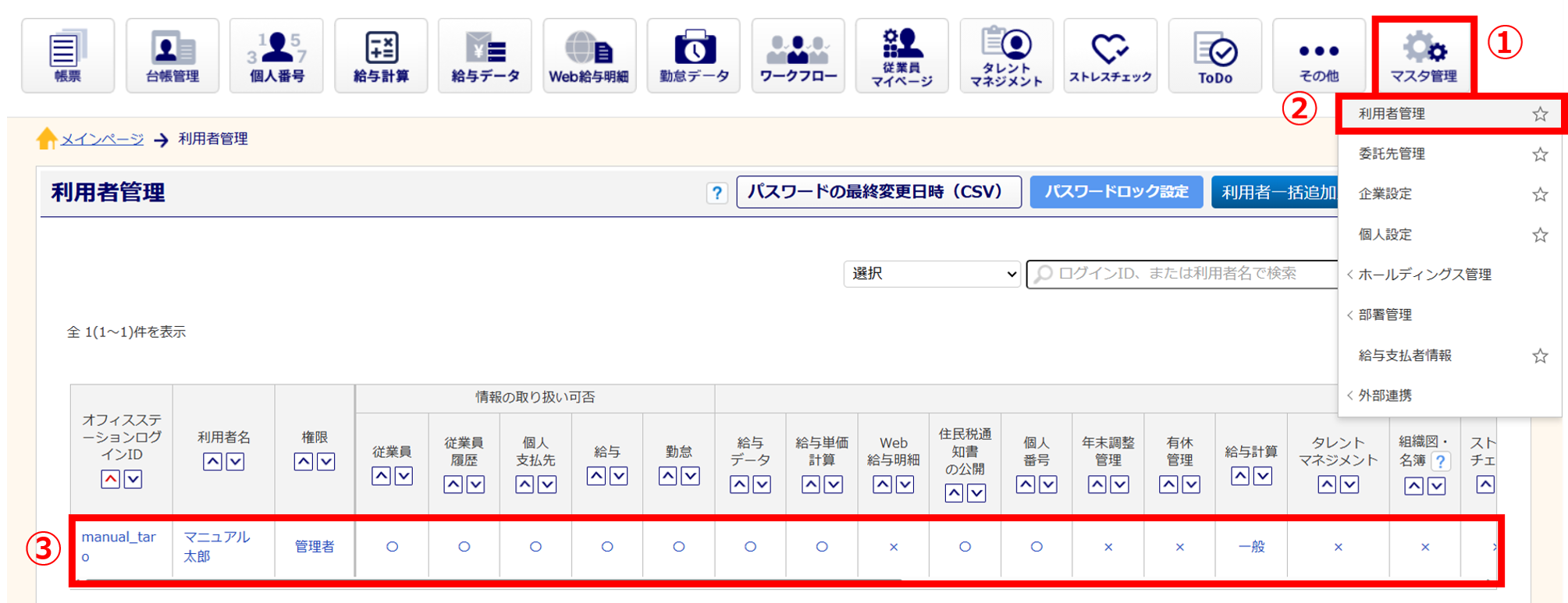This screenshot has height=603, width=1568.
Task: Sort 給与 column descending
Action: pos(619,476)
